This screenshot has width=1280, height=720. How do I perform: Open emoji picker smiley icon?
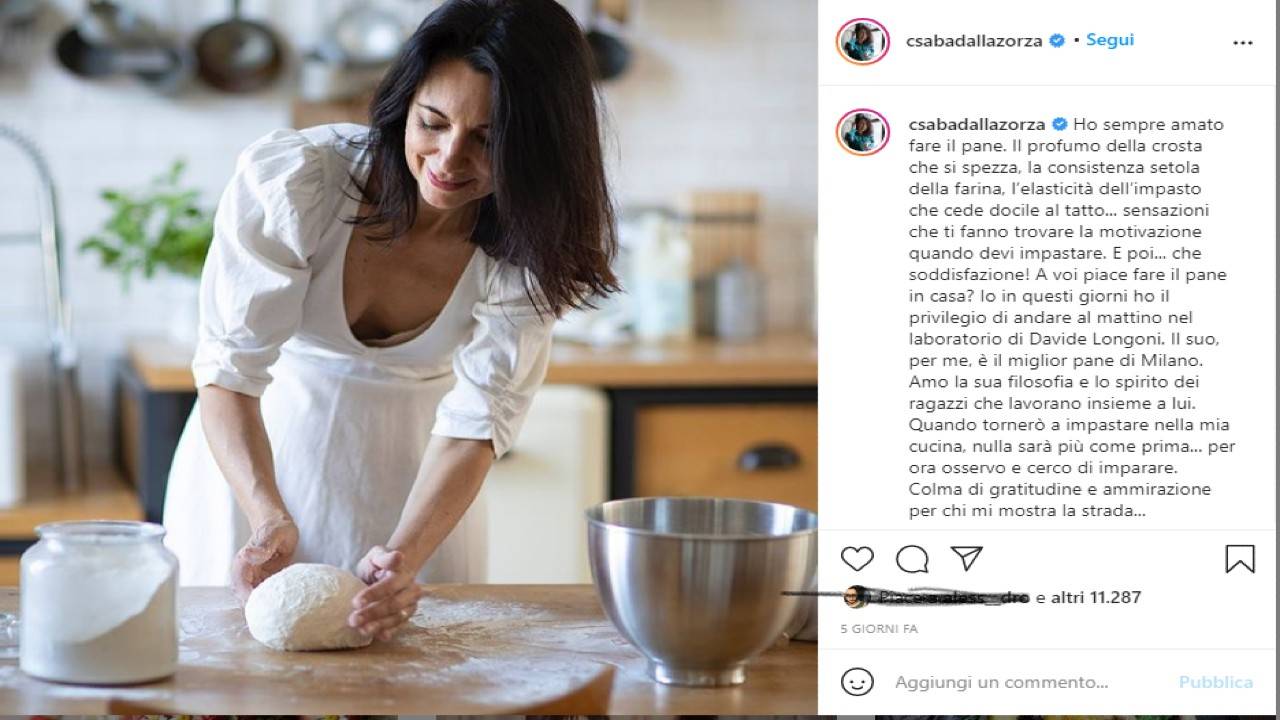click(857, 682)
